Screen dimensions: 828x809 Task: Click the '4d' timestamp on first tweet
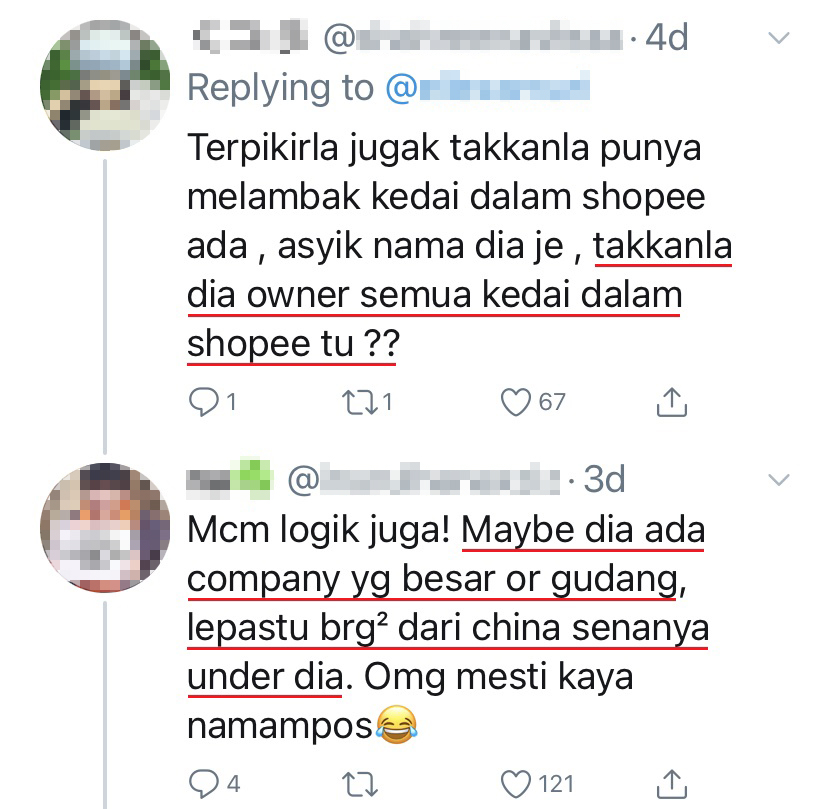[665, 40]
